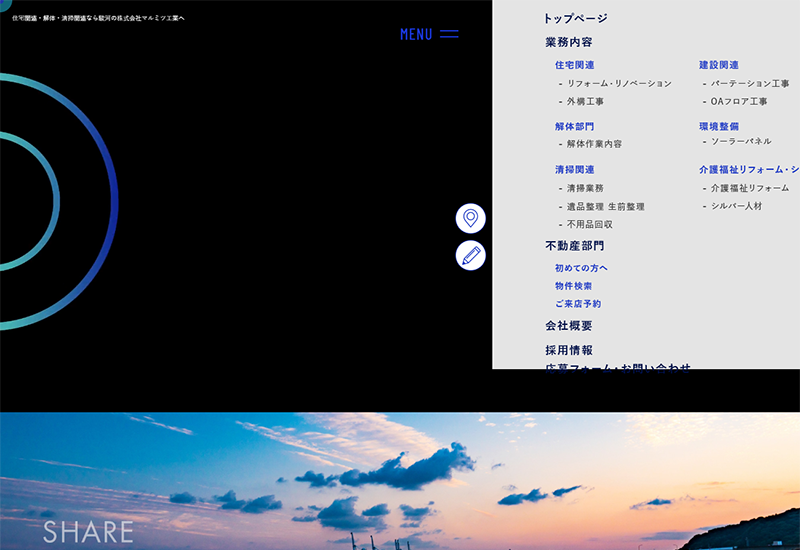
Task: Click the map pin location icon
Action: click(x=470, y=218)
